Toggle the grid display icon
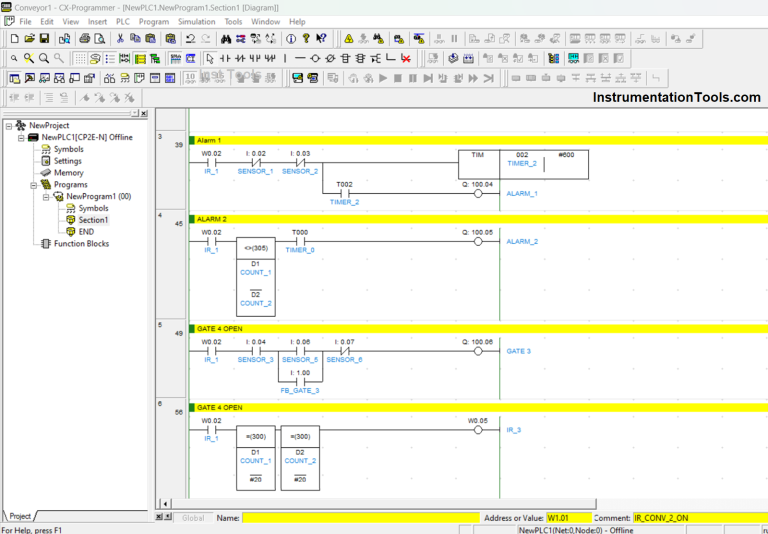768x534 pixels. point(81,58)
